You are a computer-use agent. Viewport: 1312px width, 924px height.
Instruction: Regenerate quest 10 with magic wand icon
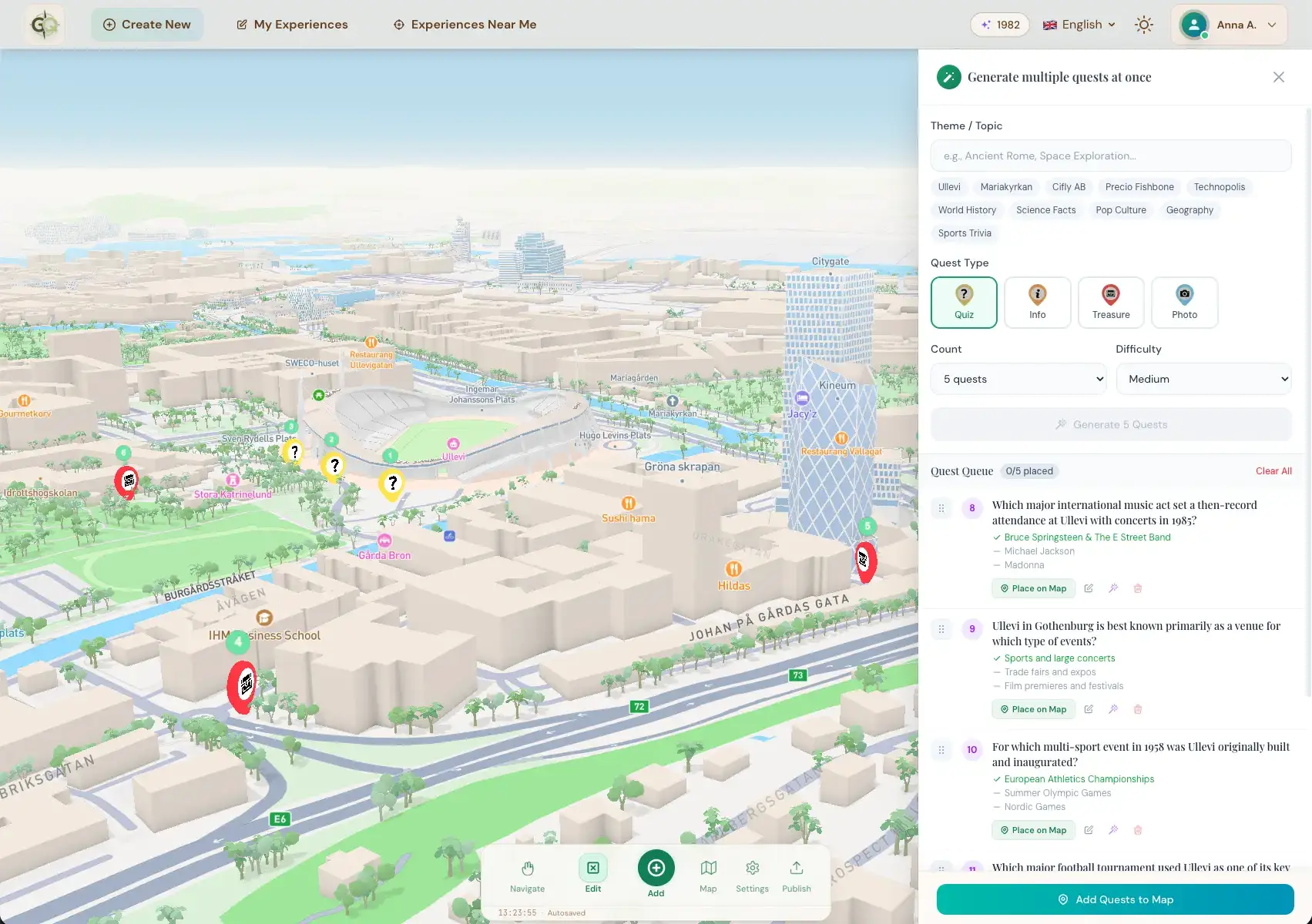coord(1113,830)
